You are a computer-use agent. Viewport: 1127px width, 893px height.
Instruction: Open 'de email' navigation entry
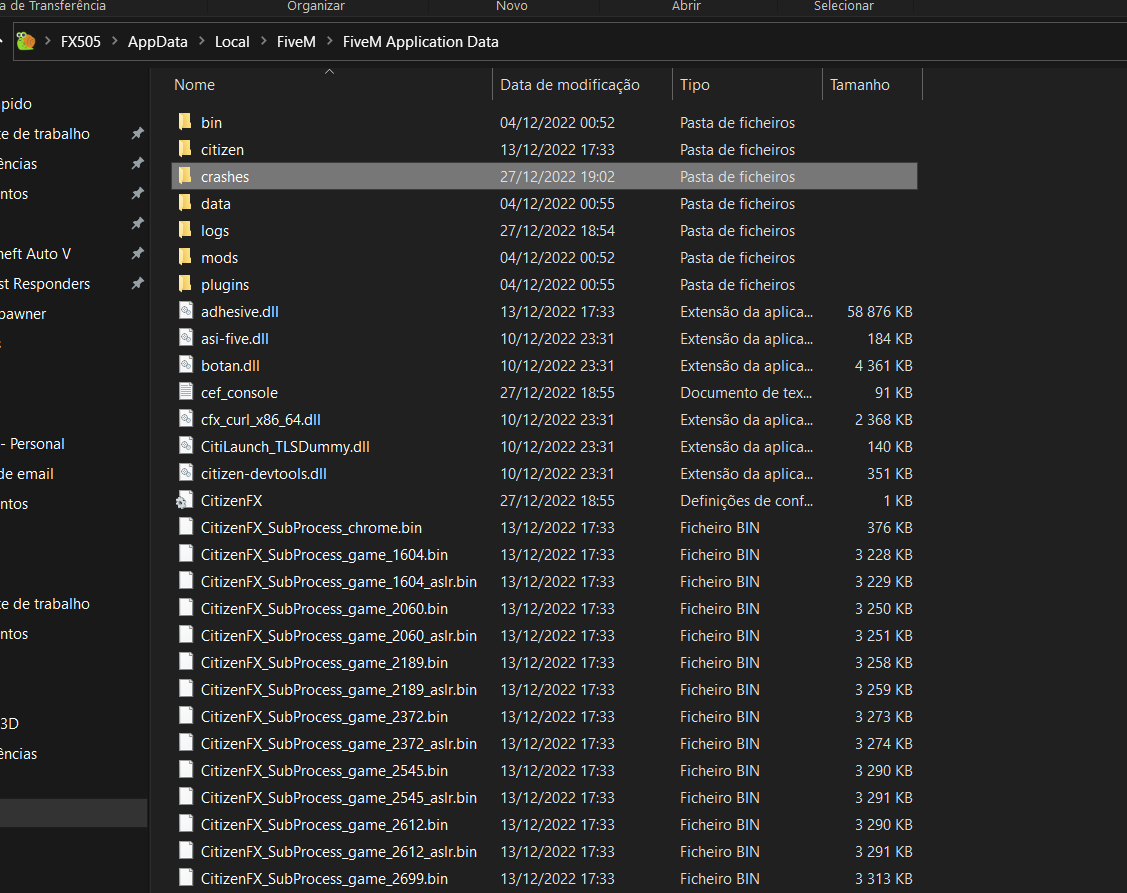click(27, 474)
